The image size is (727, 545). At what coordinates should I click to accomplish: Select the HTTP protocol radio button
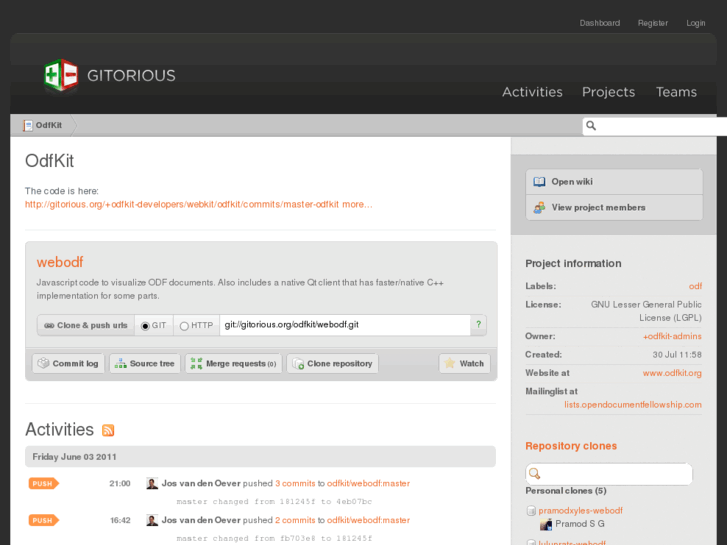[x=184, y=326]
